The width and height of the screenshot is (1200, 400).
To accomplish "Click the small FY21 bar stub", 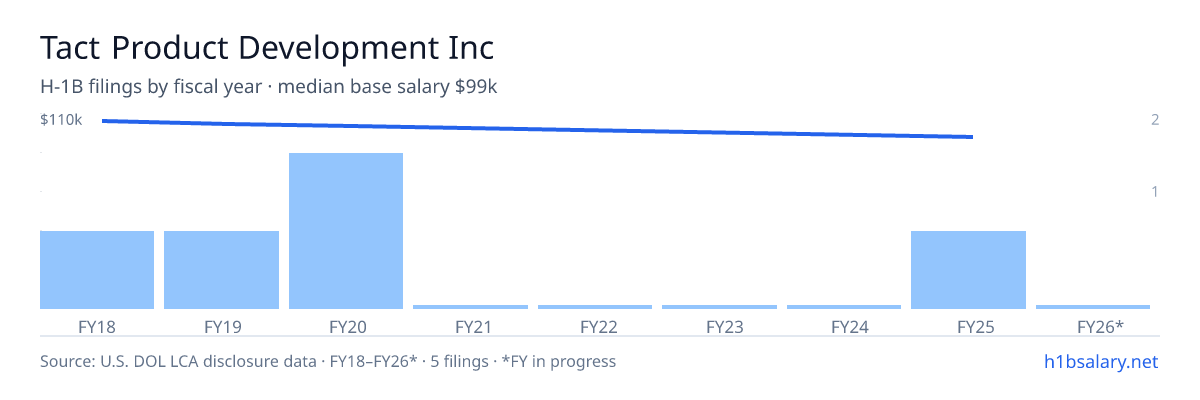I will point(470,307).
